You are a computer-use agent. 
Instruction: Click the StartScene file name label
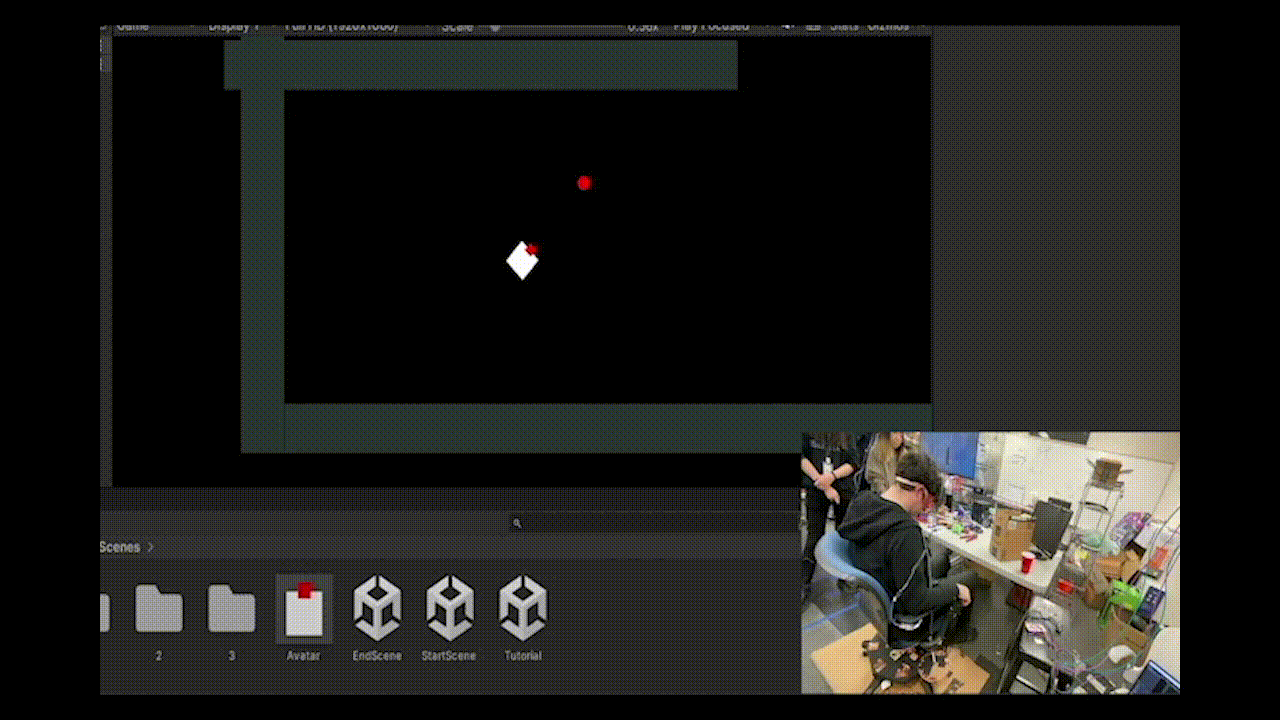click(449, 656)
